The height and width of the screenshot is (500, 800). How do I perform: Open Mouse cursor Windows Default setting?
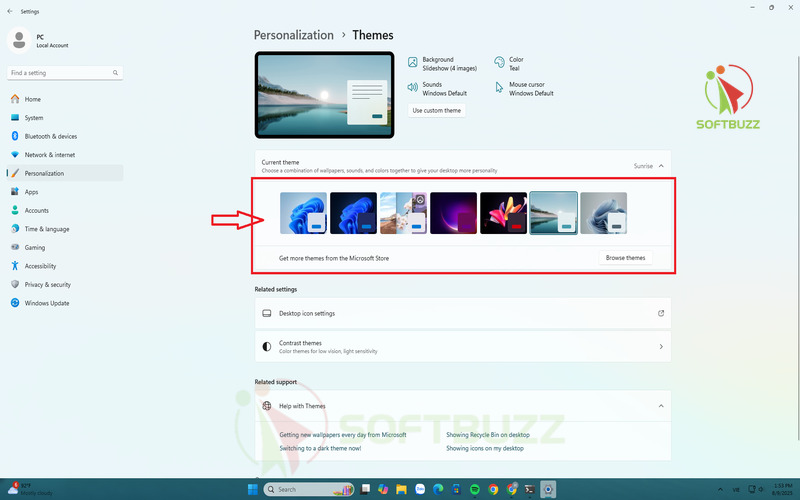(x=524, y=89)
